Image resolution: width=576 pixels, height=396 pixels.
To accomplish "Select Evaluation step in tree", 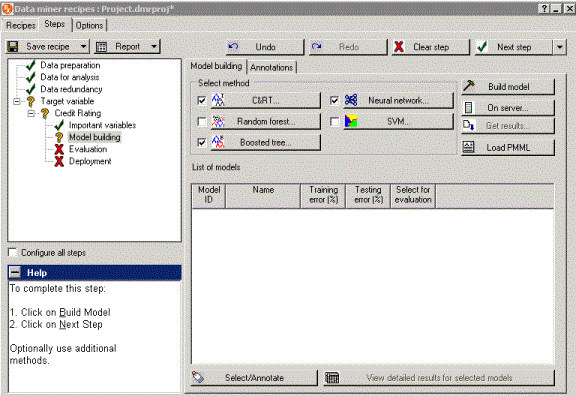I will coord(88,149).
